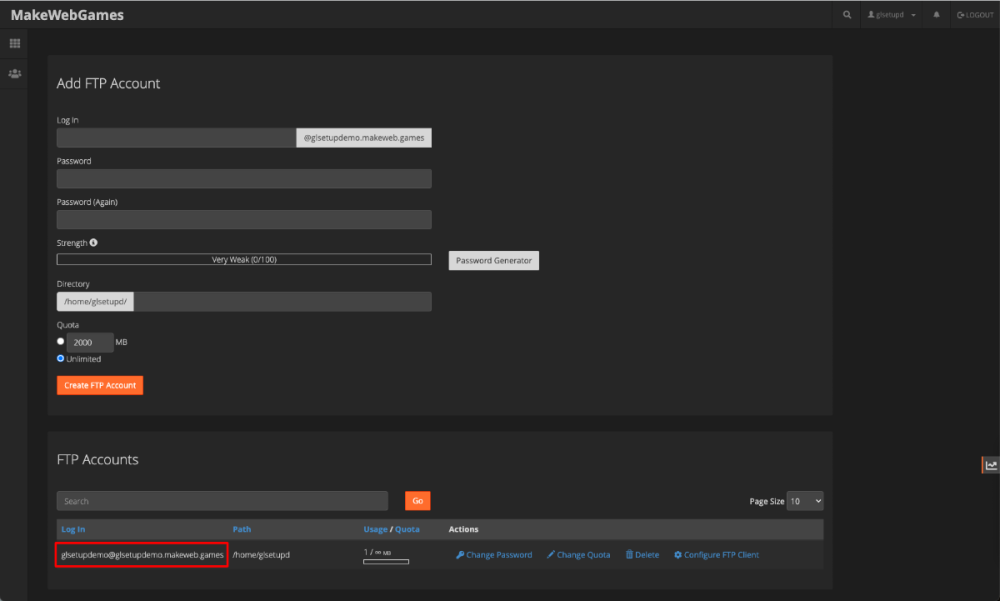
Task: Open the apps grid icon in sidebar
Action: click(15, 44)
